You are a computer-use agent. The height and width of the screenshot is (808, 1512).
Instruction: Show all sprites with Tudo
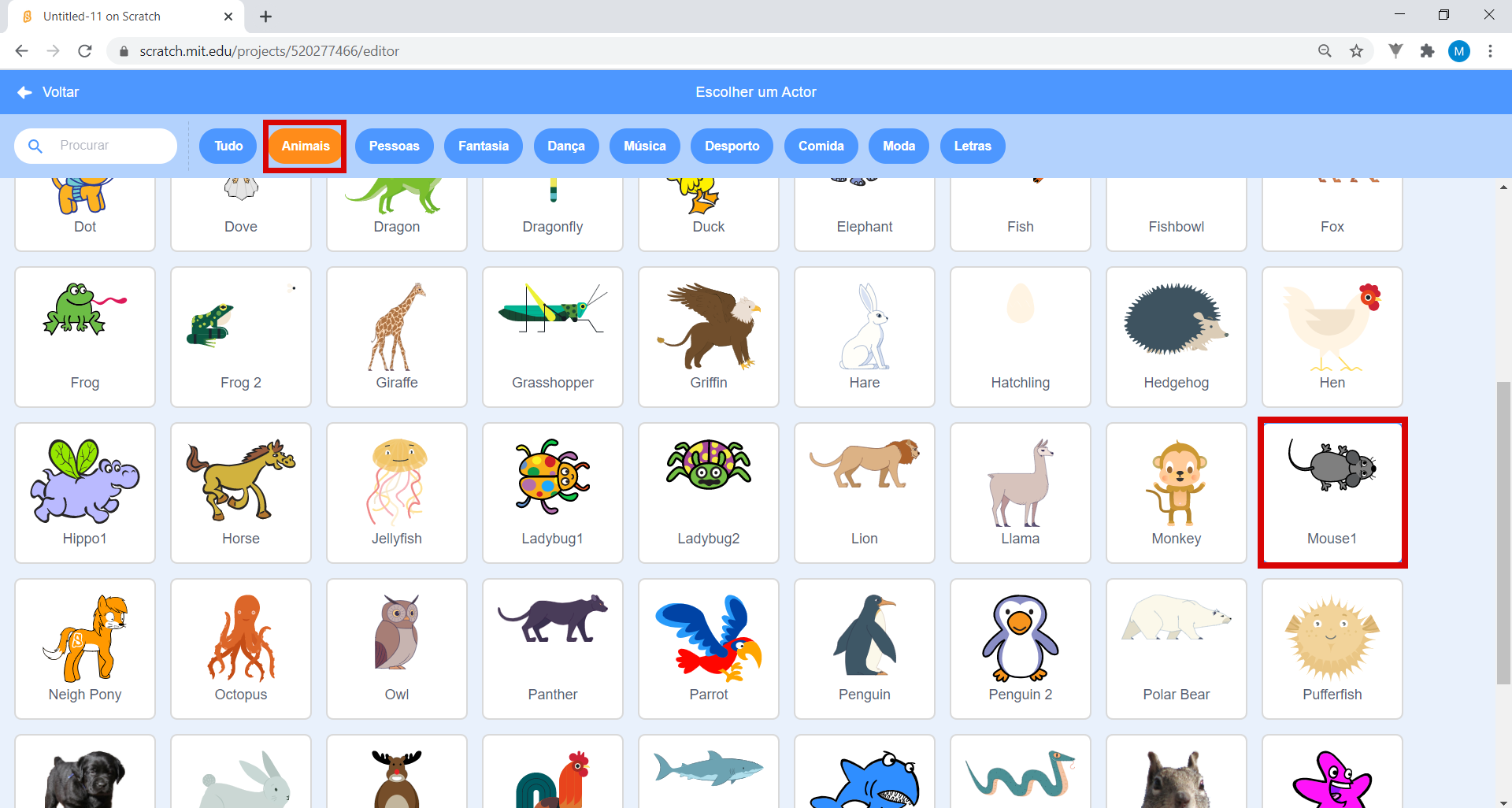tap(228, 146)
